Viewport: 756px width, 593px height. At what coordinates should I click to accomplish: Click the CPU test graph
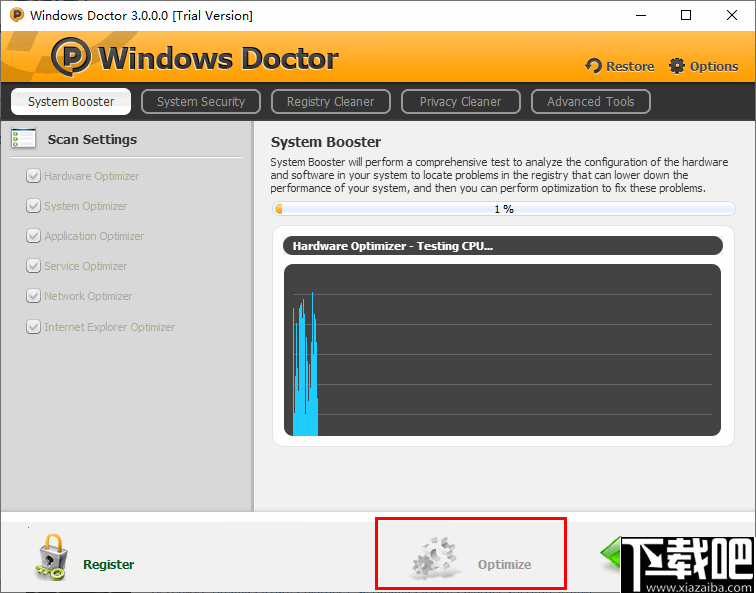click(x=502, y=350)
